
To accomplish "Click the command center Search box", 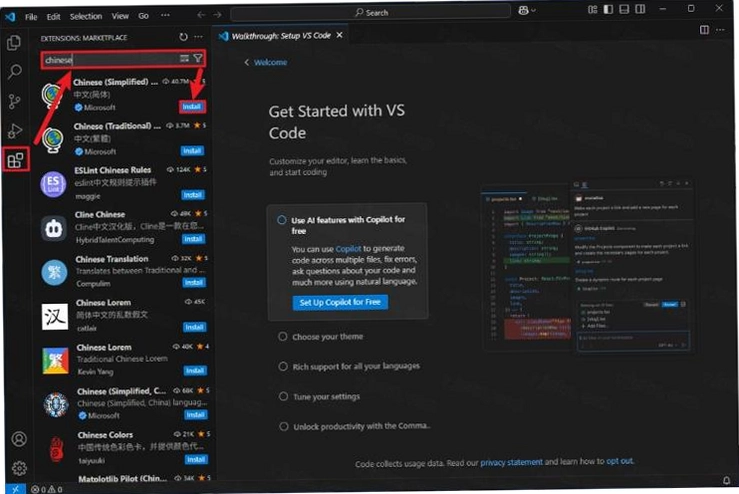I will [370, 12].
